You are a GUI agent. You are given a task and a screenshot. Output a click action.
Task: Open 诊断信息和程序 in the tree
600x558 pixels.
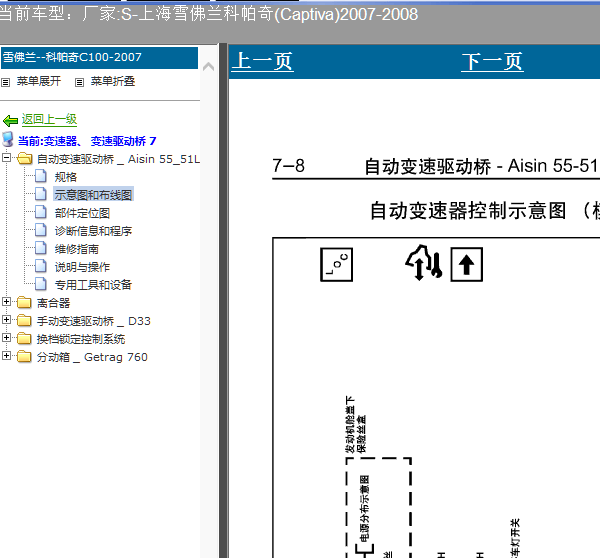point(93,231)
